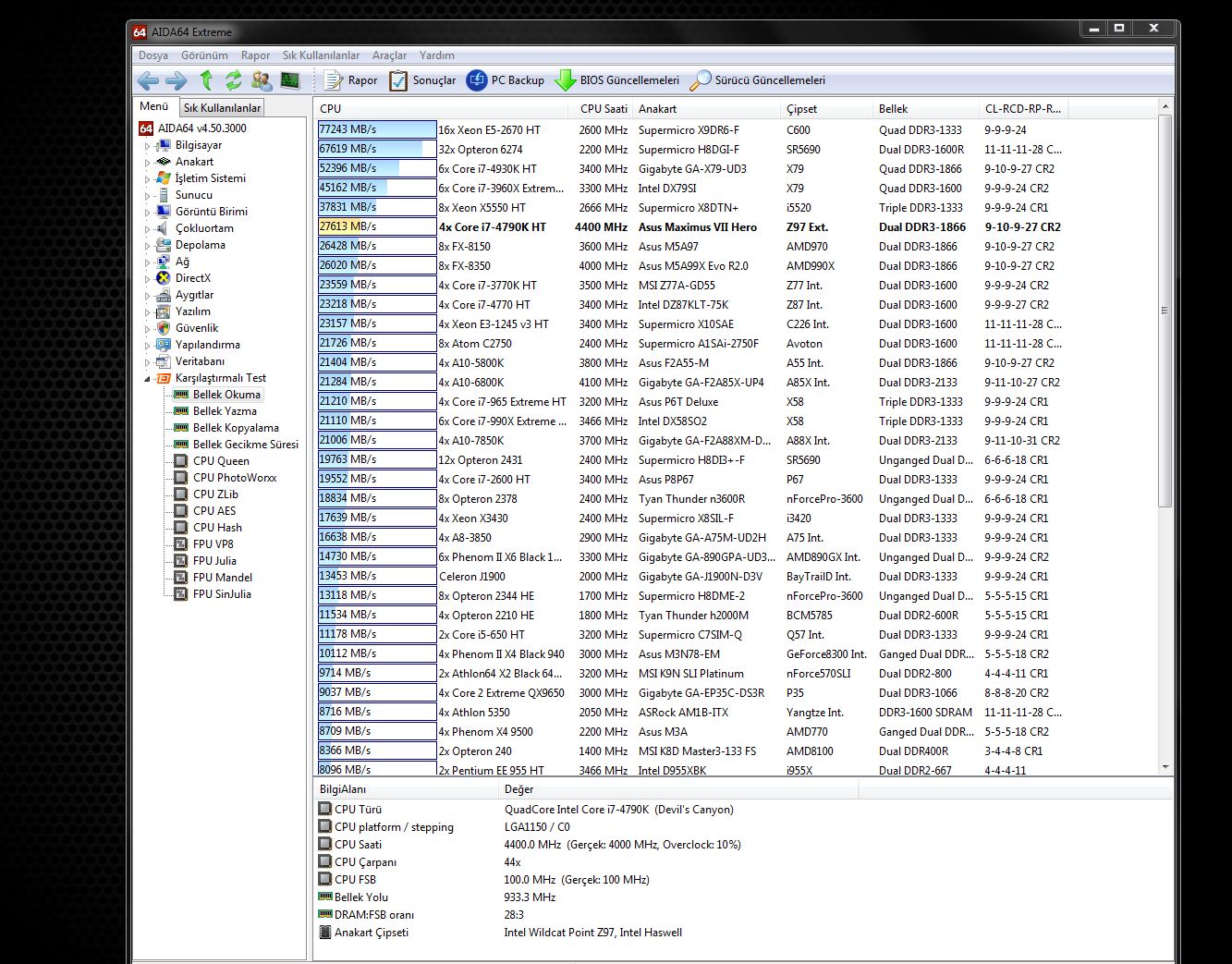Image resolution: width=1232 pixels, height=964 pixels.
Task: Click the forward arrow toolbar icon
Action: click(177, 81)
